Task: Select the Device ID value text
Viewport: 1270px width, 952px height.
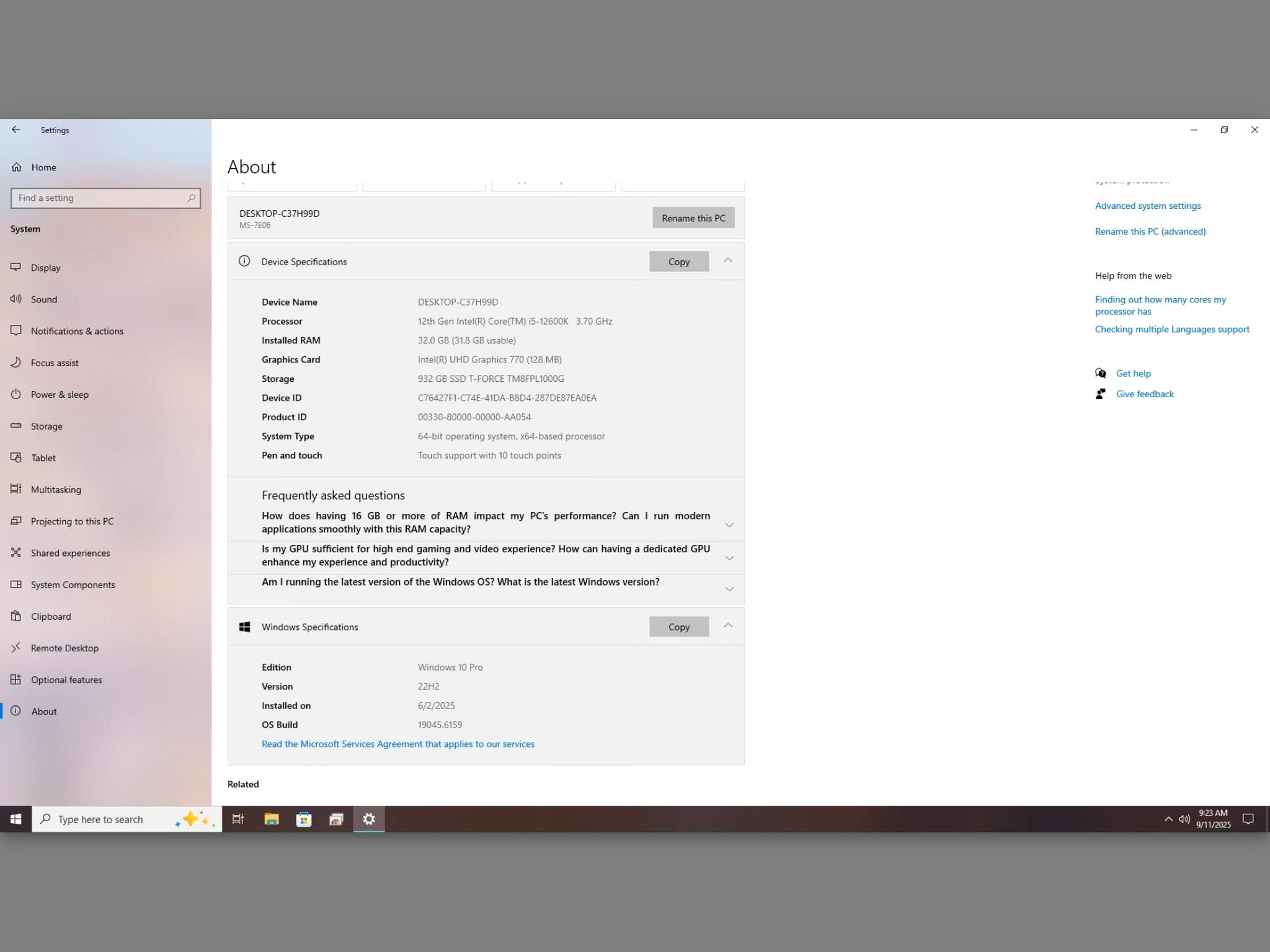Action: [507, 398]
